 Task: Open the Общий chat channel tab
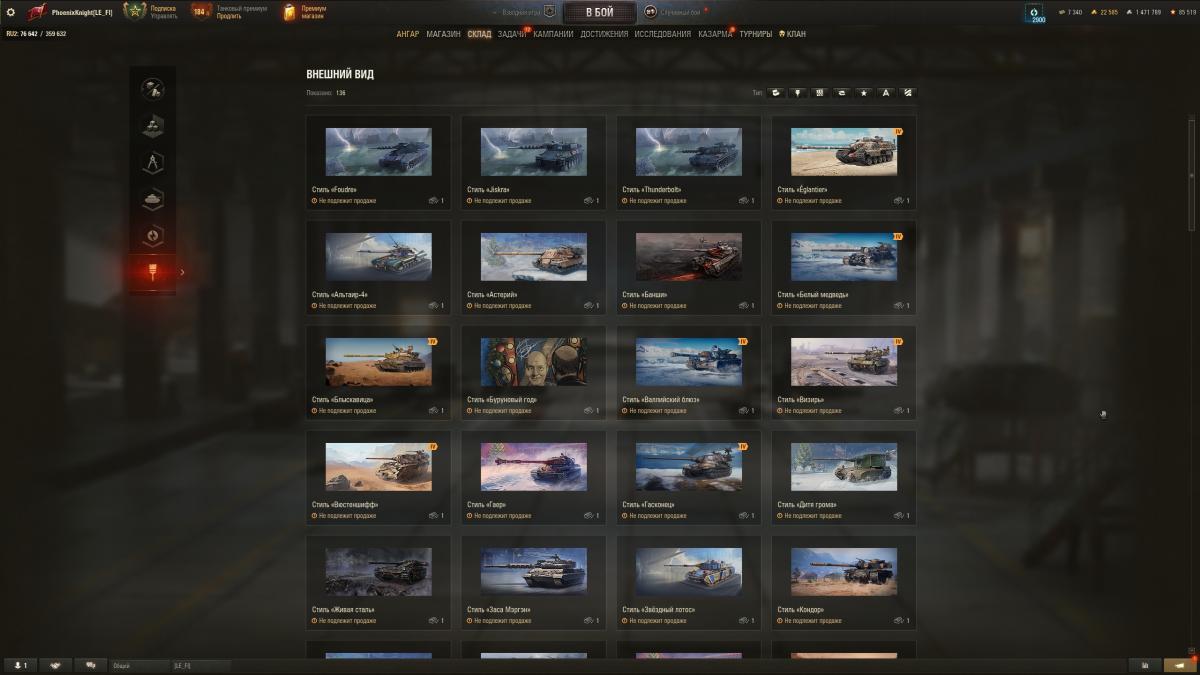pos(140,665)
